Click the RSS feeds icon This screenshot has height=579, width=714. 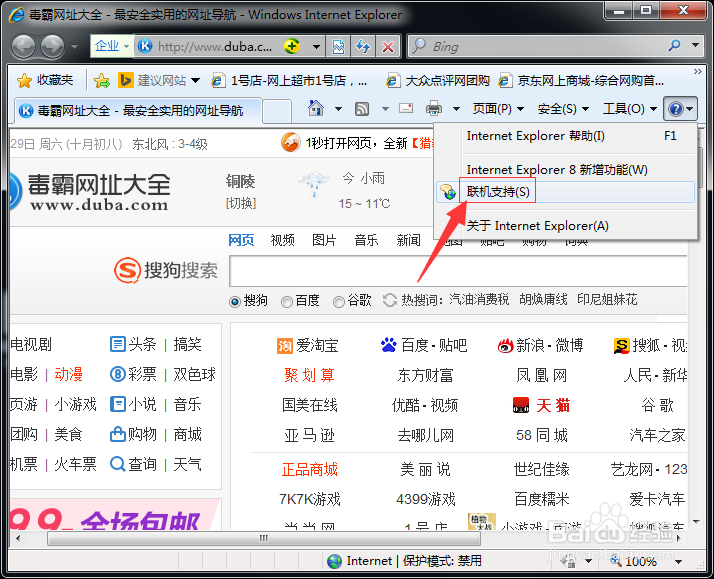362,109
